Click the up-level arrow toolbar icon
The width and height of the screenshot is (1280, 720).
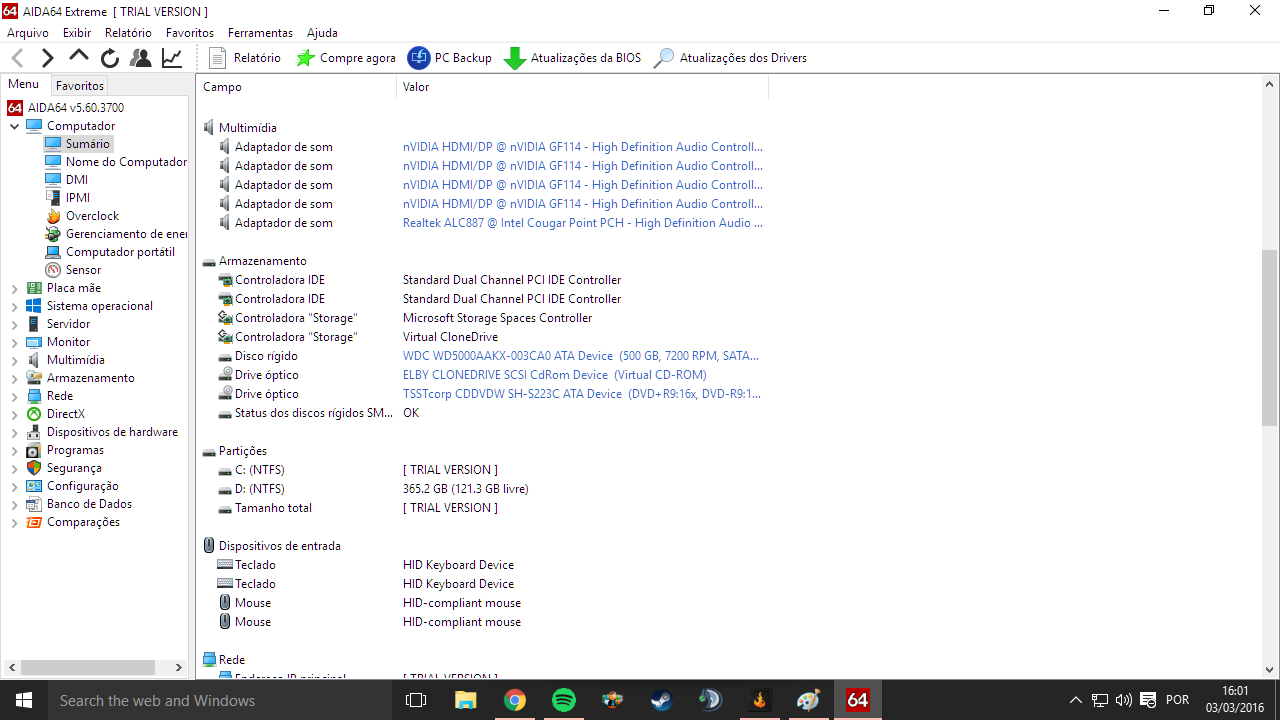point(79,57)
